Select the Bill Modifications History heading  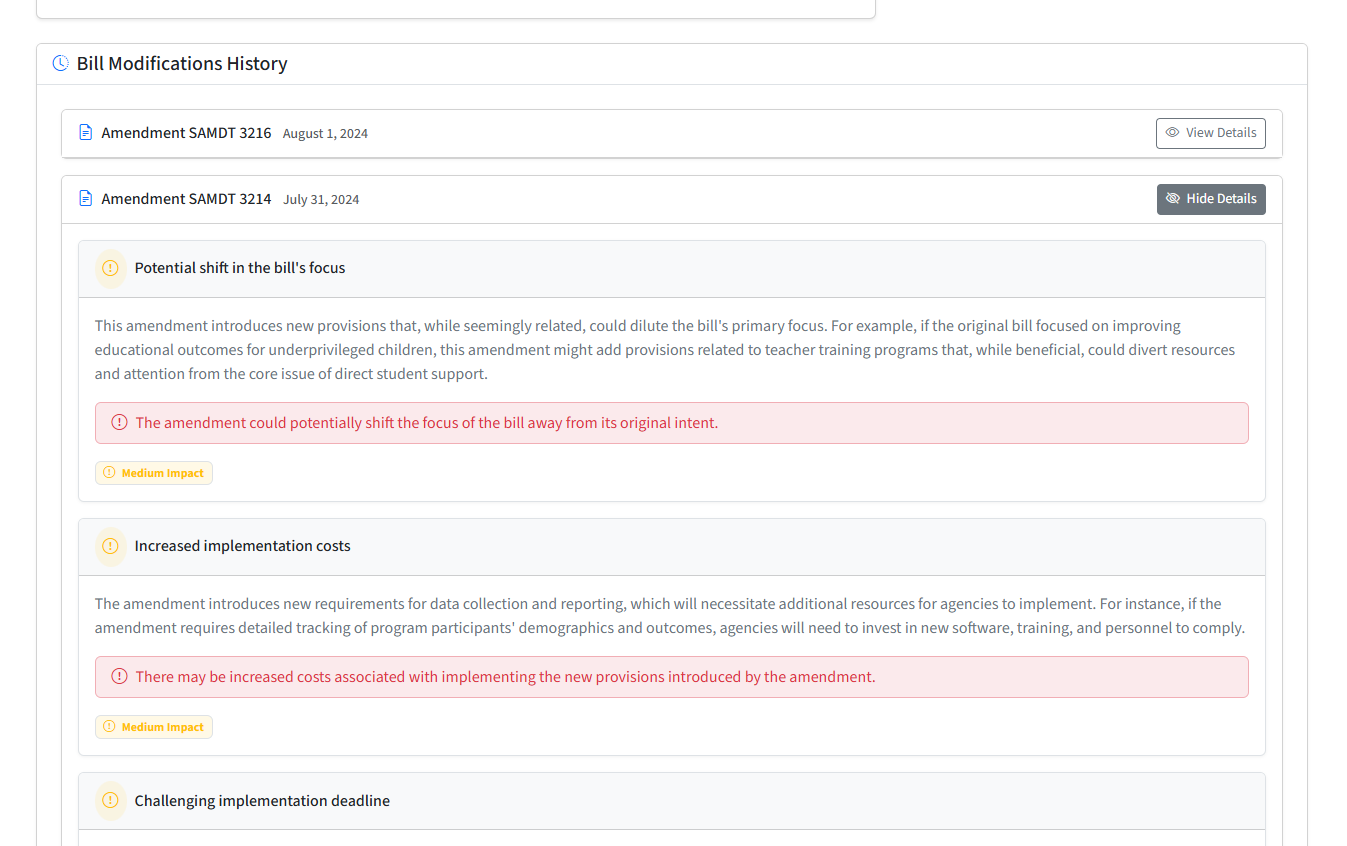(x=182, y=63)
